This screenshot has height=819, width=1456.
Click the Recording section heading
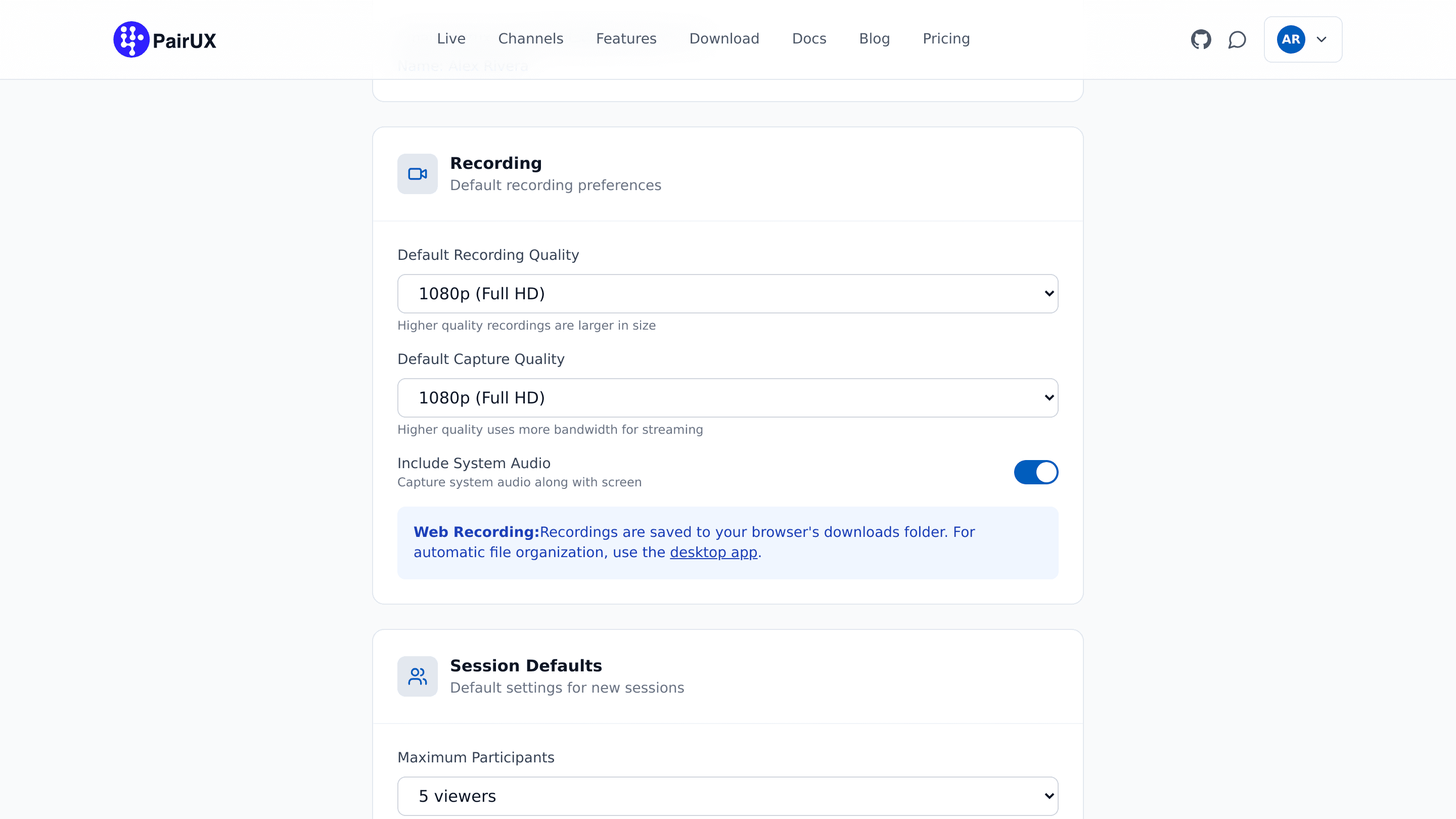tap(495, 163)
